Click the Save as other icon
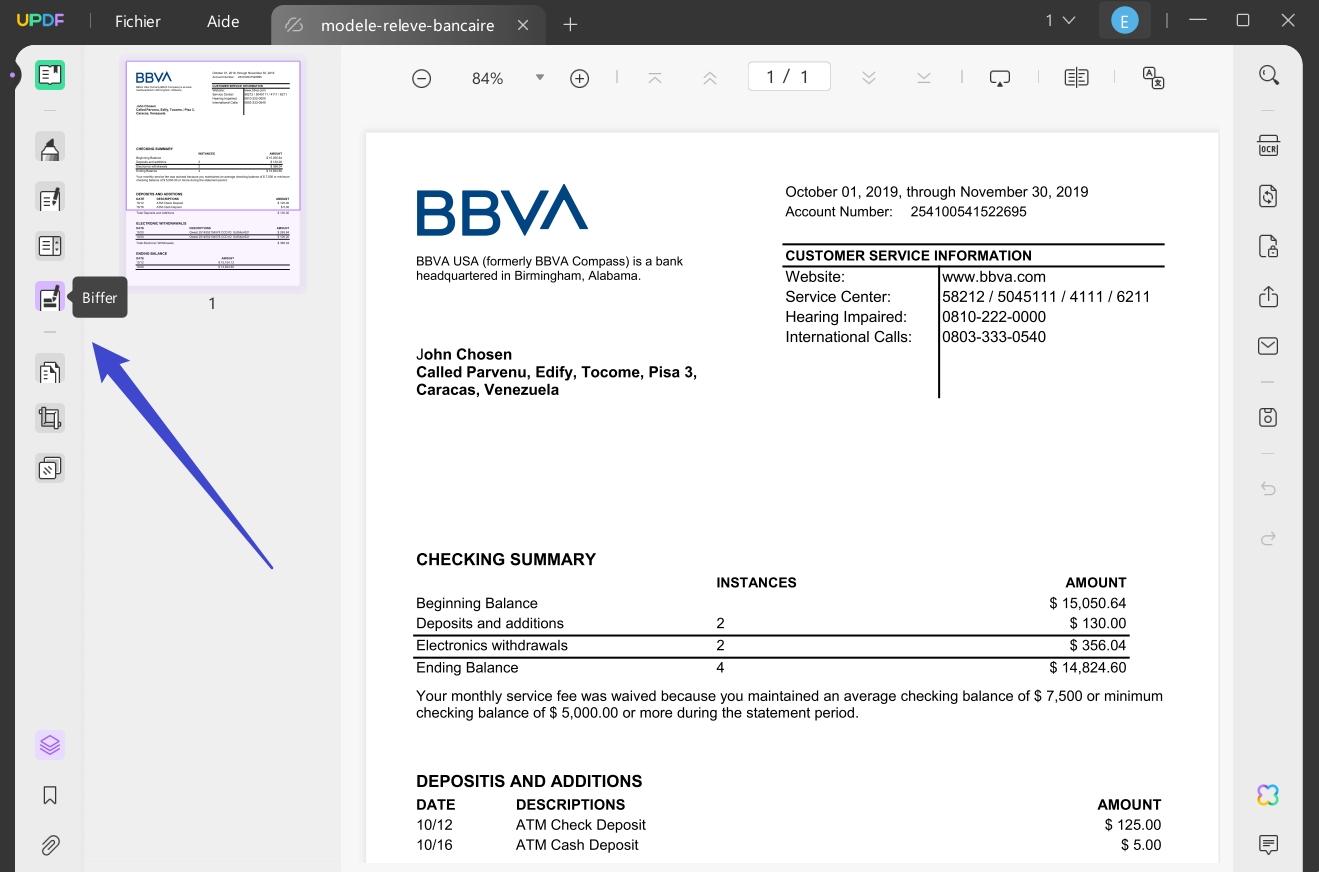Screen dimensions: 1319x872 pos(1268,417)
